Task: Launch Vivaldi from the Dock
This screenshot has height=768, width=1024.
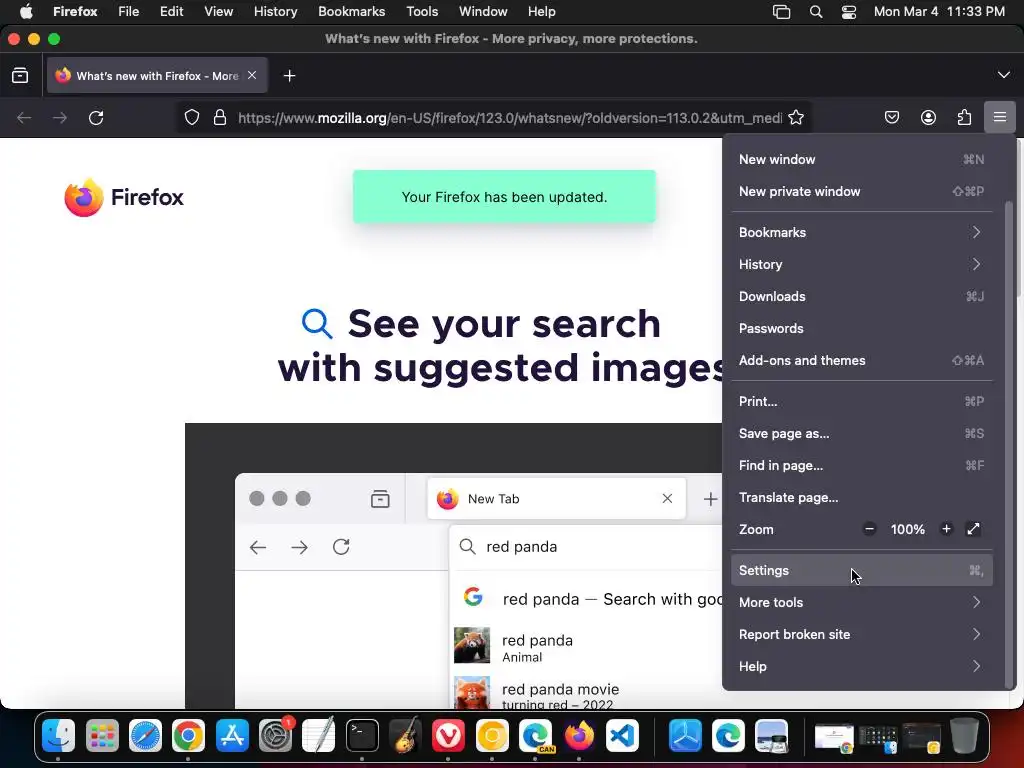Action: click(x=449, y=736)
